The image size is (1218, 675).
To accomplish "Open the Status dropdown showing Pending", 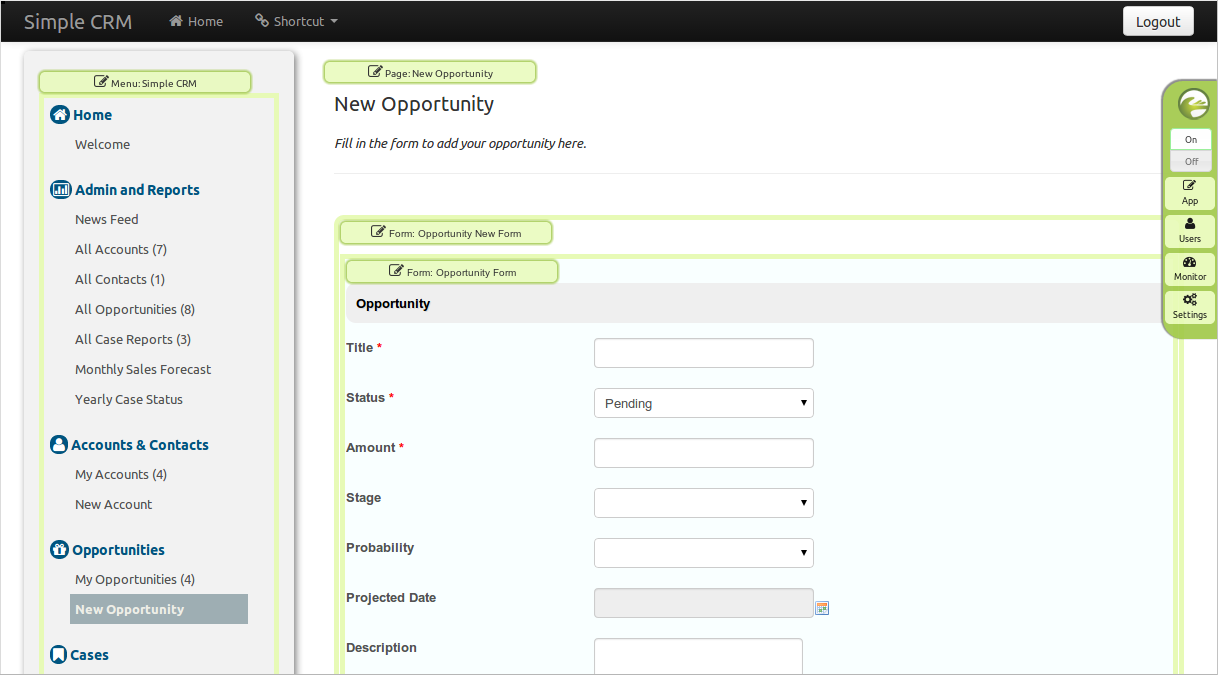I will click(x=704, y=403).
